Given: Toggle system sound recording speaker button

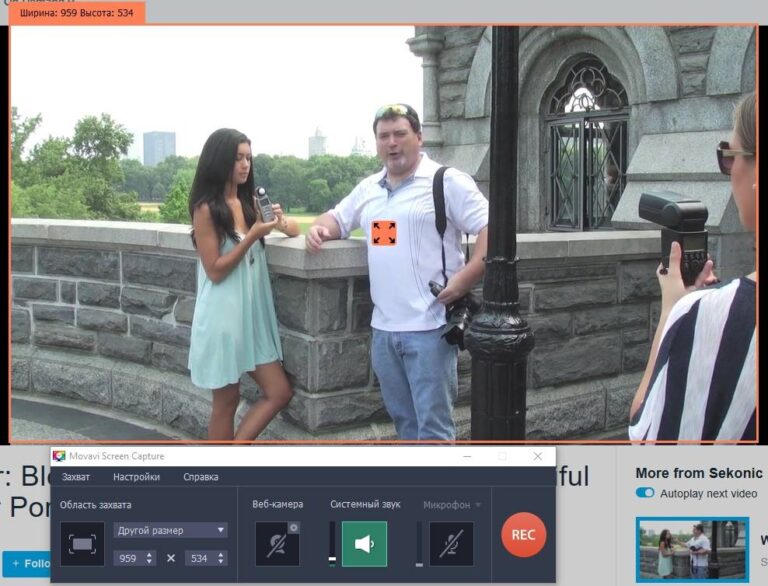Looking at the screenshot, I should coord(364,544).
